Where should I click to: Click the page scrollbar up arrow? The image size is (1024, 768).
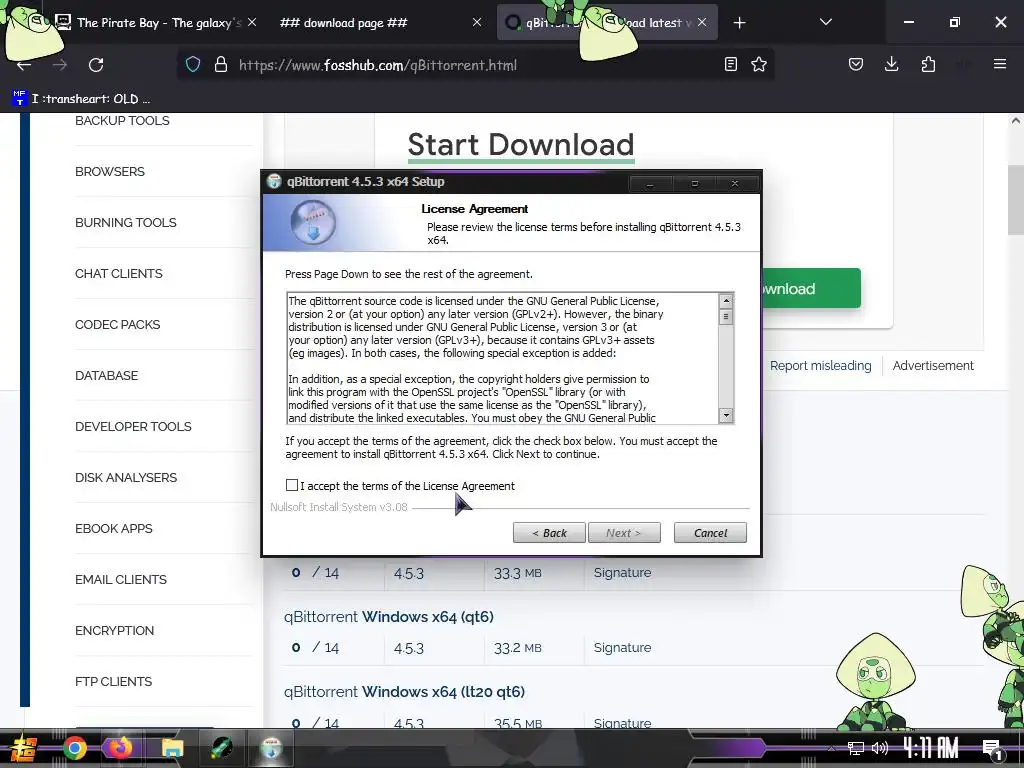1016,121
